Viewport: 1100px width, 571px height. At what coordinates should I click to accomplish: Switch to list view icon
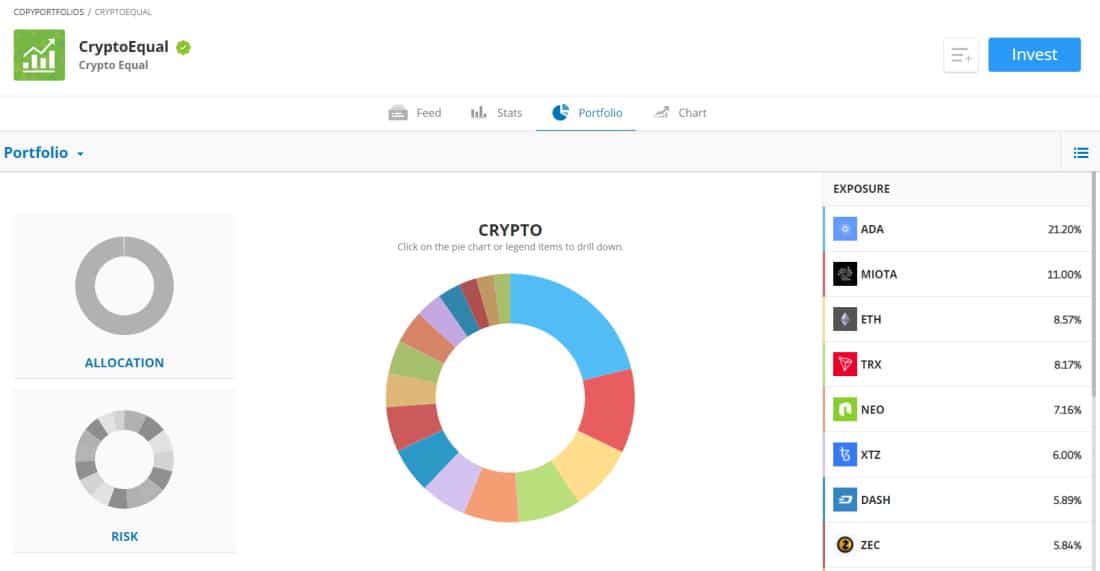tap(1080, 152)
